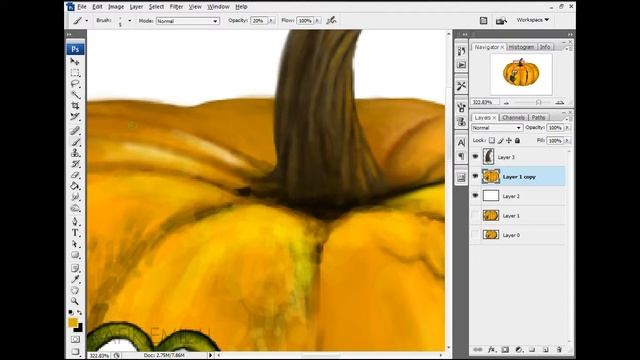Toggle lock all
Image resolution: width=640 pixels, height=360 pixels.
517,140
